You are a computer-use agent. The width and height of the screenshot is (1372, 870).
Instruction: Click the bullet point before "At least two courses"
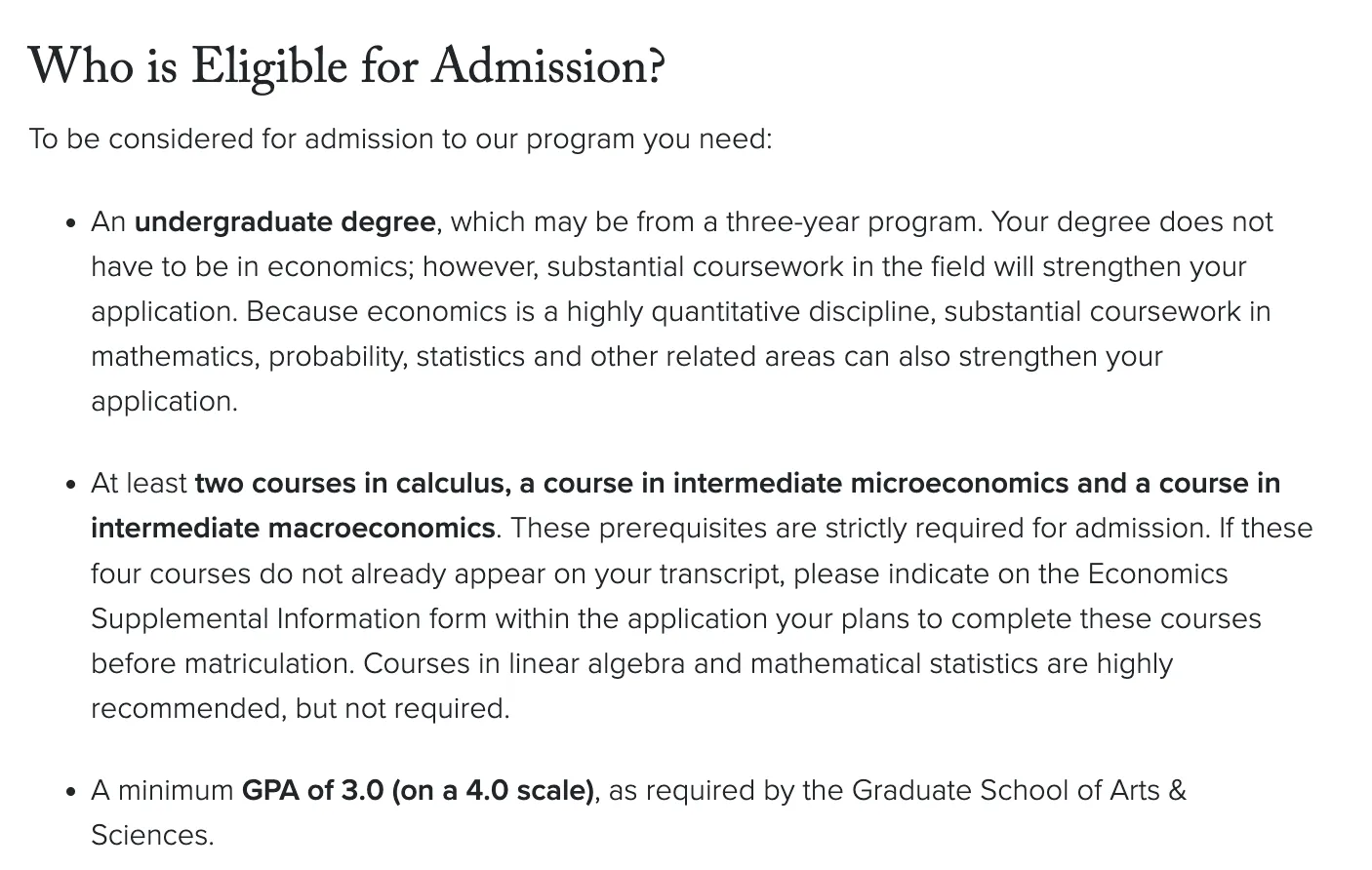click(70, 485)
